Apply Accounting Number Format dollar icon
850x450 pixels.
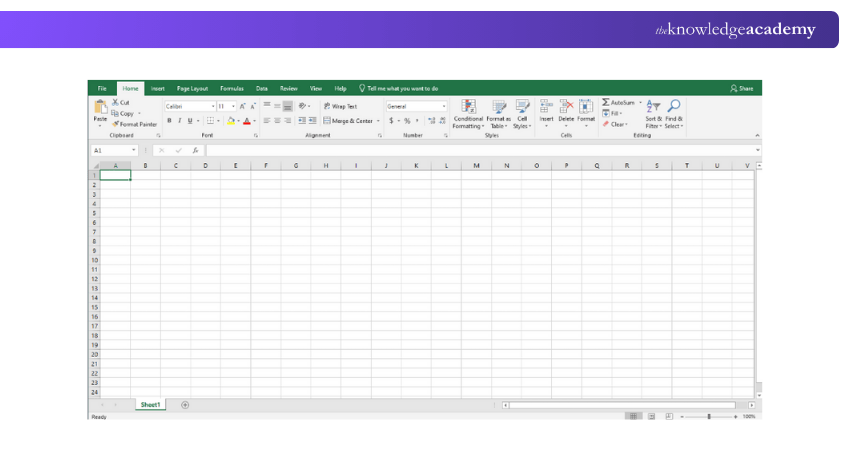pyautogui.click(x=391, y=120)
